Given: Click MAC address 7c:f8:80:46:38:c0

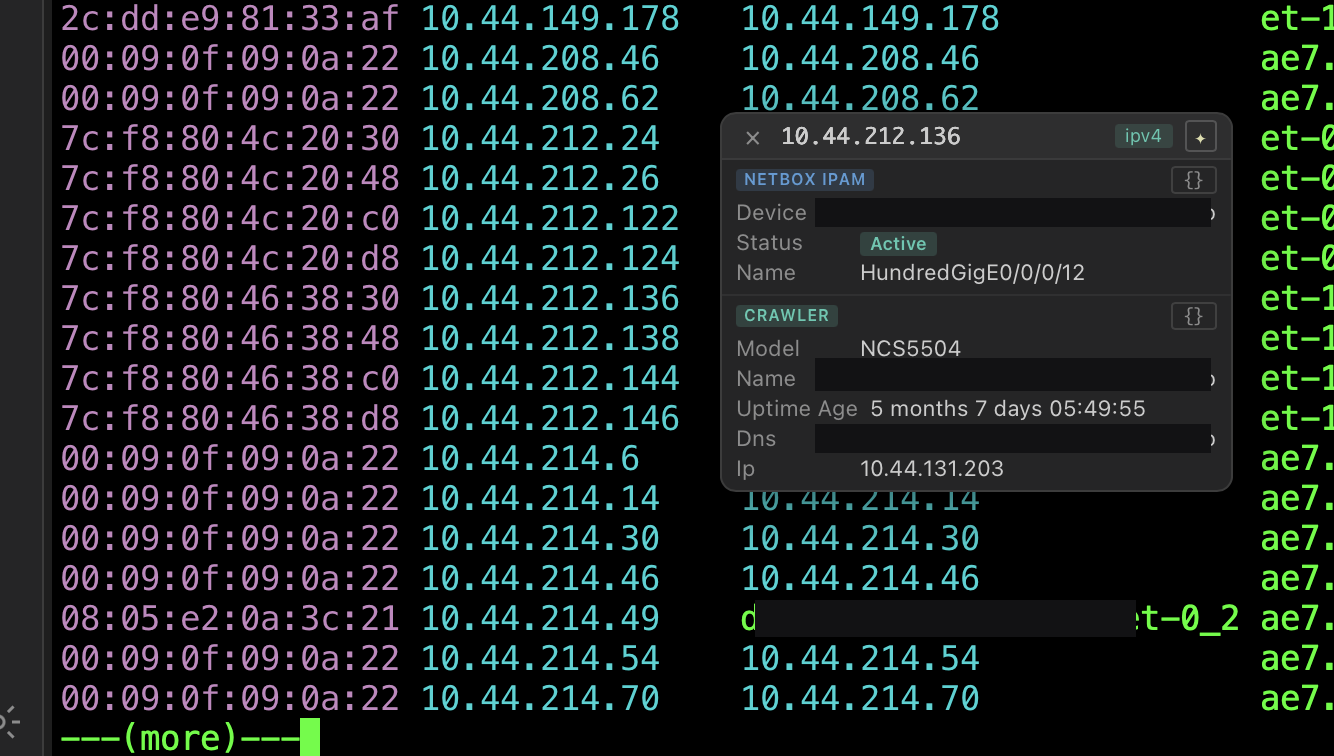Looking at the screenshot, I should click(x=230, y=378).
